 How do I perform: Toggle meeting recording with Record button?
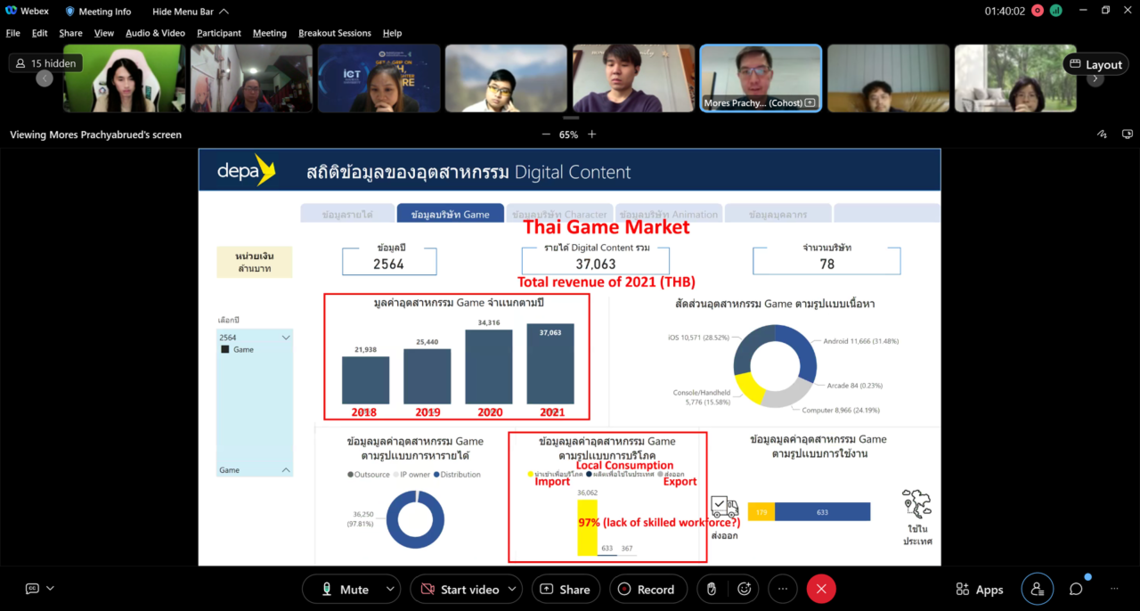point(646,589)
